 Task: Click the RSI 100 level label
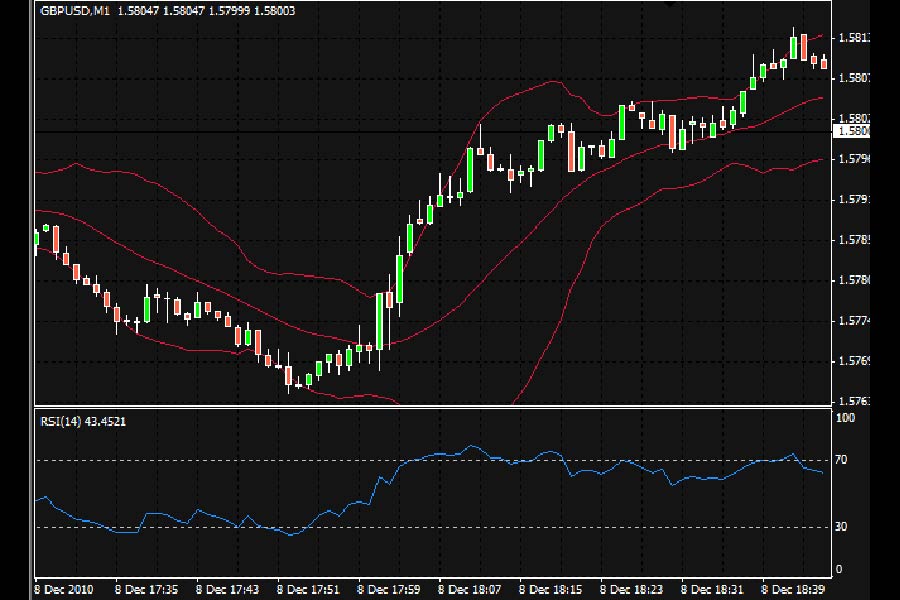[x=845, y=418]
